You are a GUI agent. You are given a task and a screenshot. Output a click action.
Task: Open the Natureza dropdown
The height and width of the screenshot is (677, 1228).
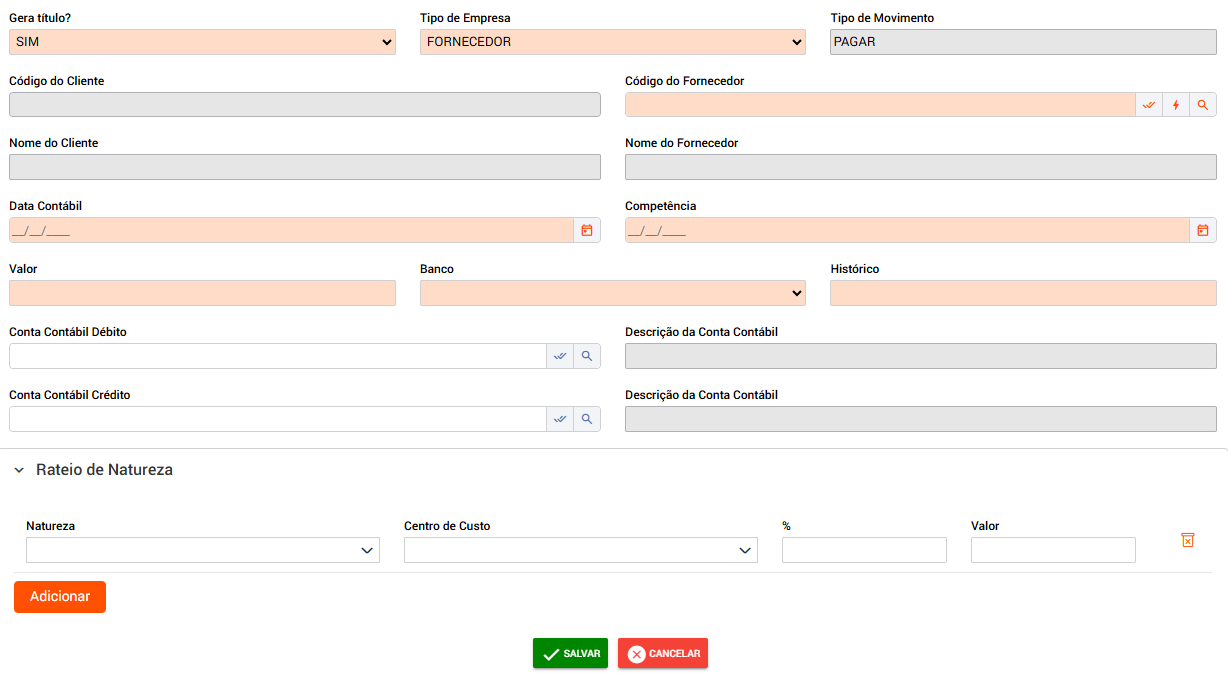(202, 551)
